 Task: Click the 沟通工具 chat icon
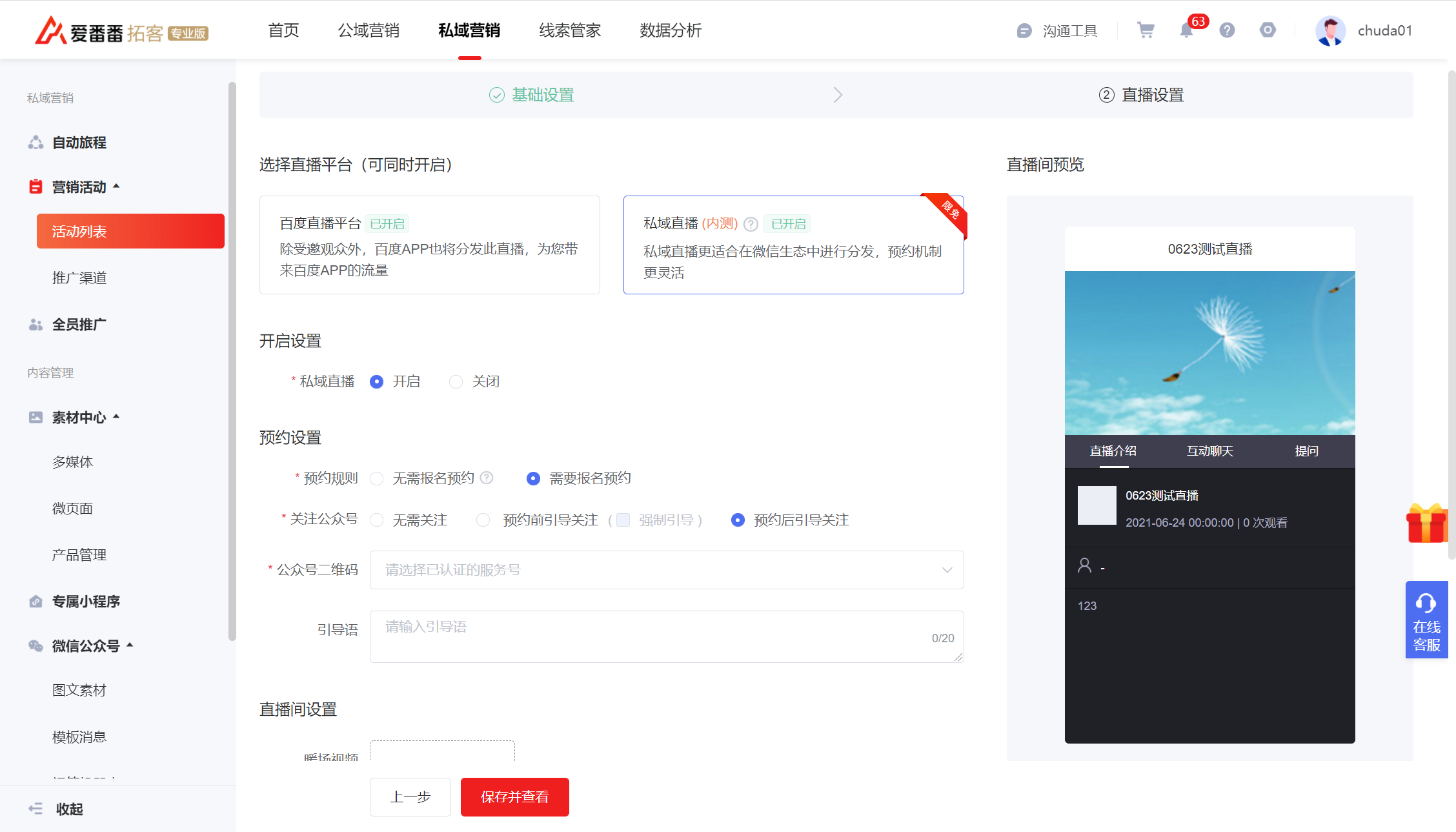click(1024, 31)
